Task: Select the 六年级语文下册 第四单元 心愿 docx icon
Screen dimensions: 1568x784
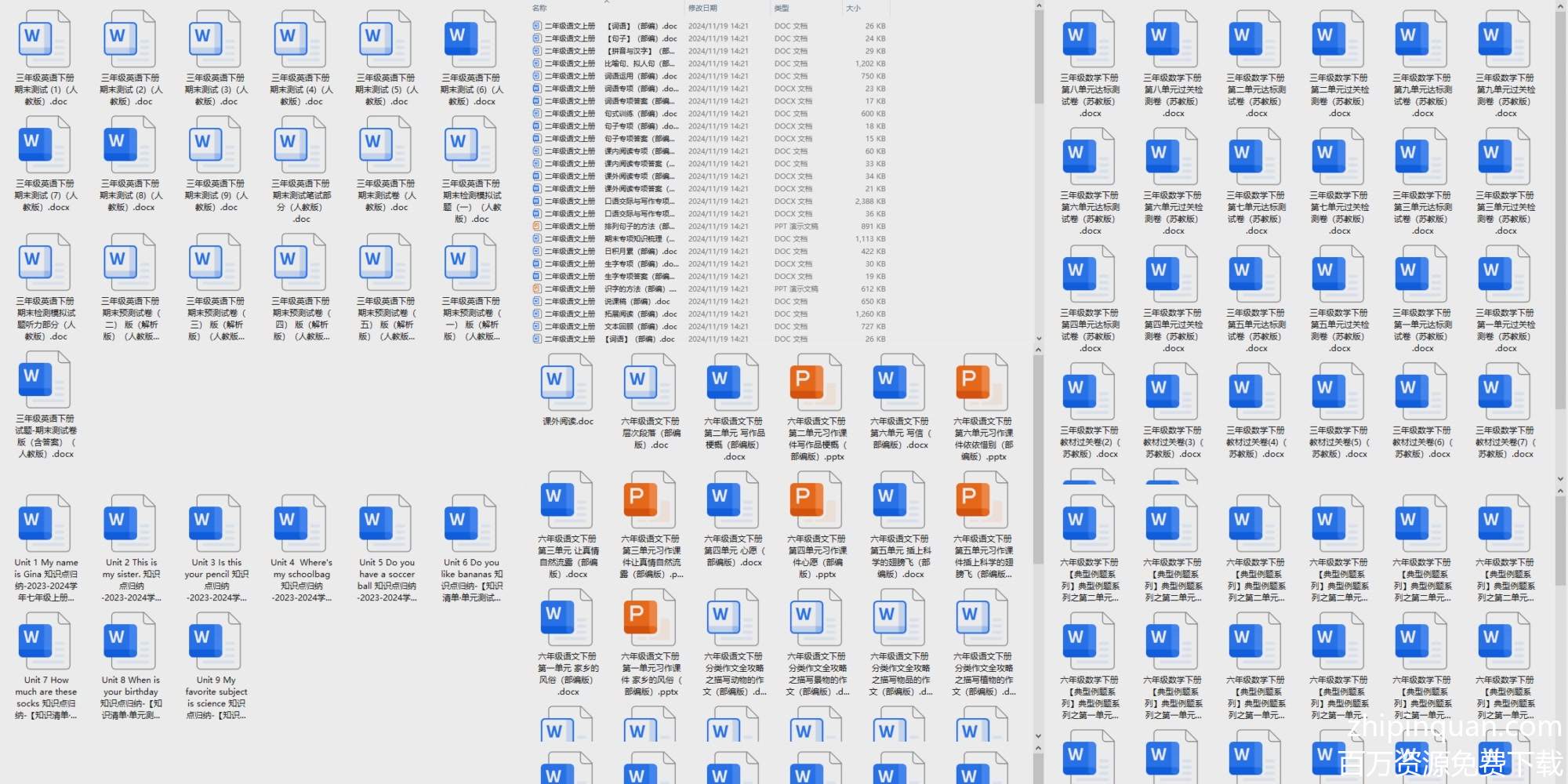Action: pyautogui.click(x=734, y=503)
